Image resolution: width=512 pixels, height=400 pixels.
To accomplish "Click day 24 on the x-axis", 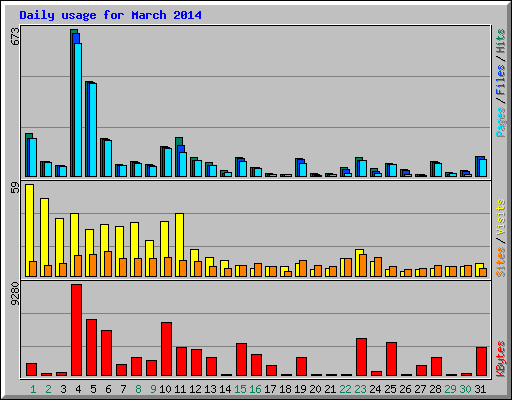I will 375,389.
